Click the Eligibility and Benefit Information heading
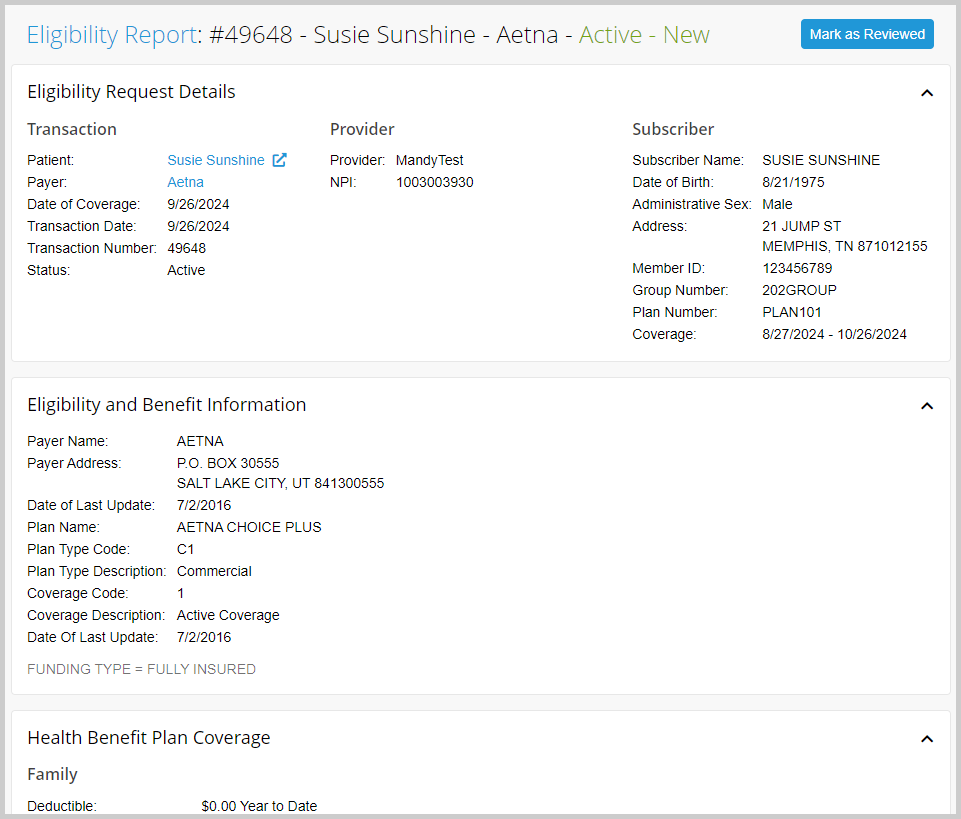 click(x=166, y=405)
